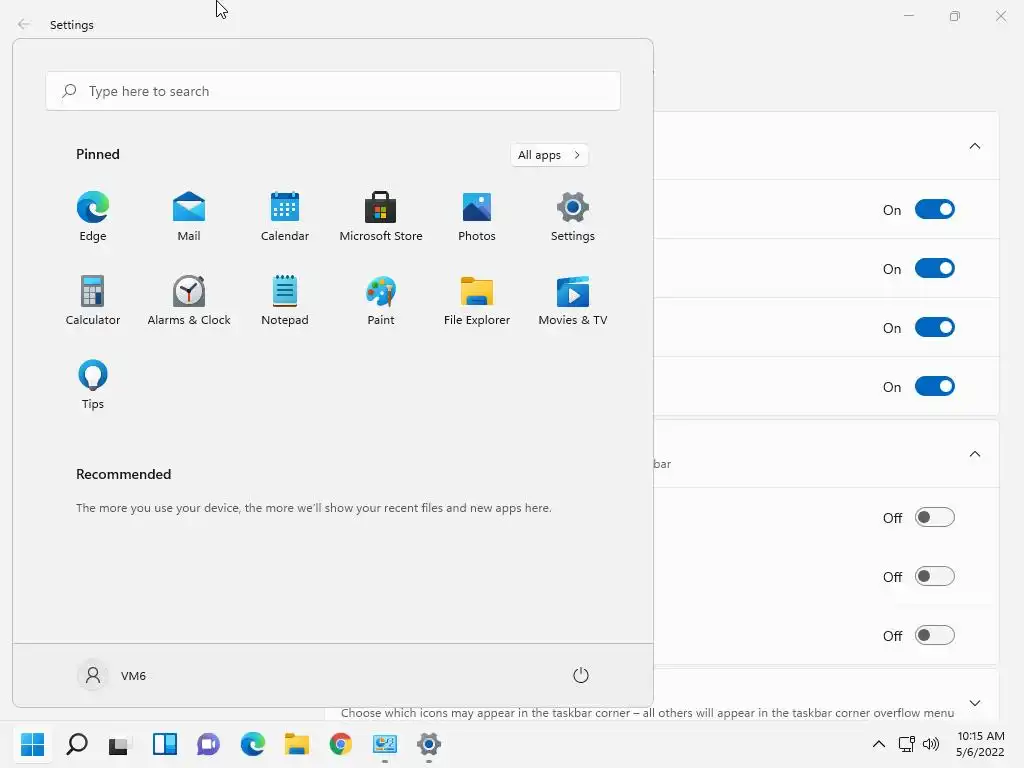Image resolution: width=1024 pixels, height=768 pixels.
Task: Minimize the Settings window
Action: click(908, 16)
